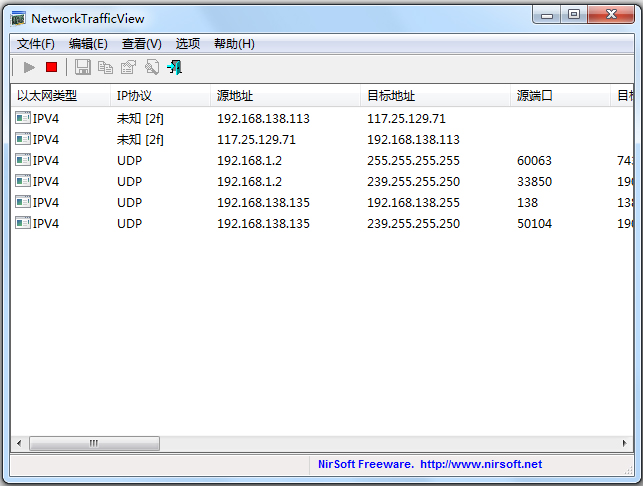Open the 编辑(E) menu

point(88,43)
